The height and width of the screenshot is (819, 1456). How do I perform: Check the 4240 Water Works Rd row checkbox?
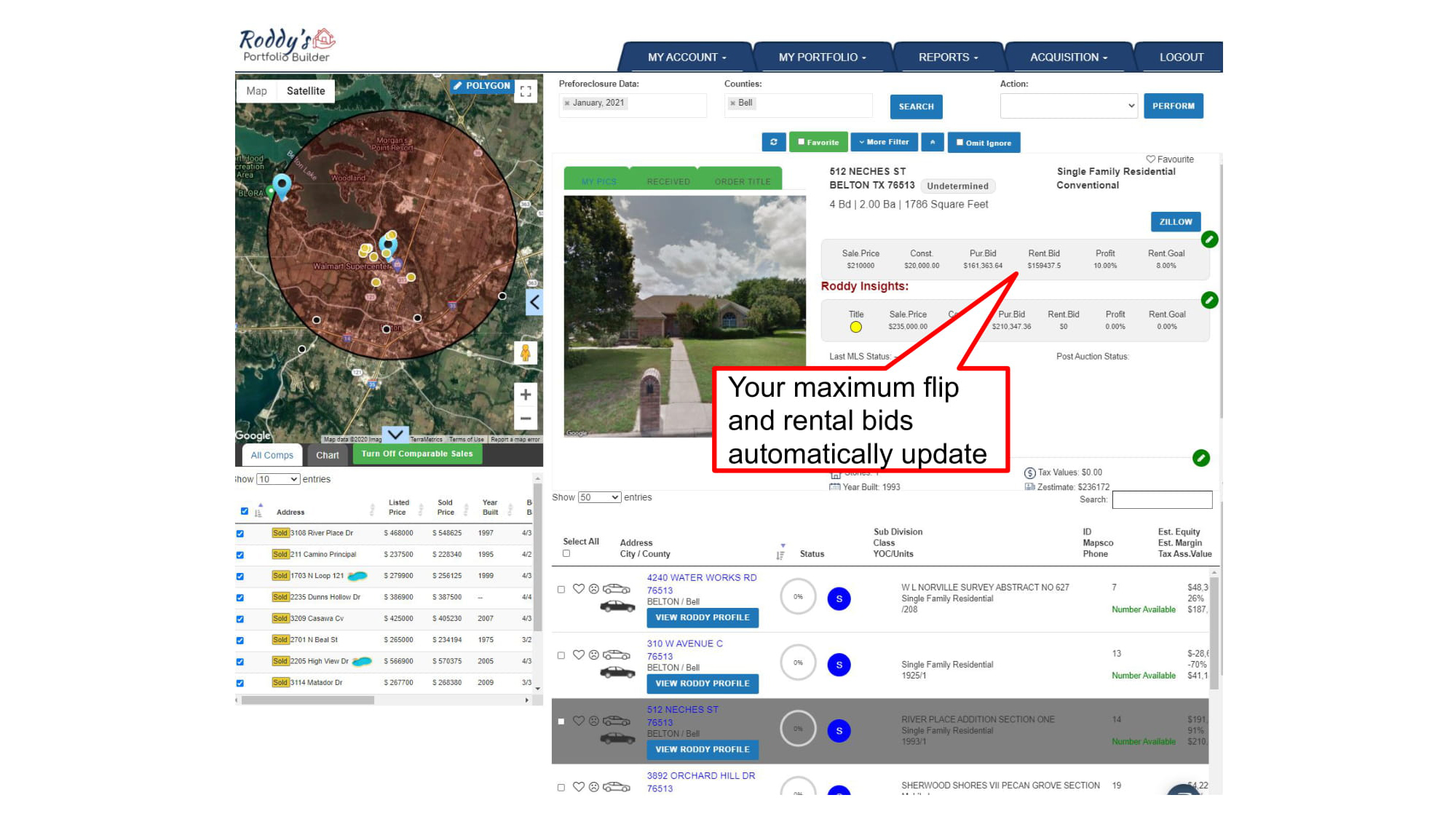[x=561, y=590]
